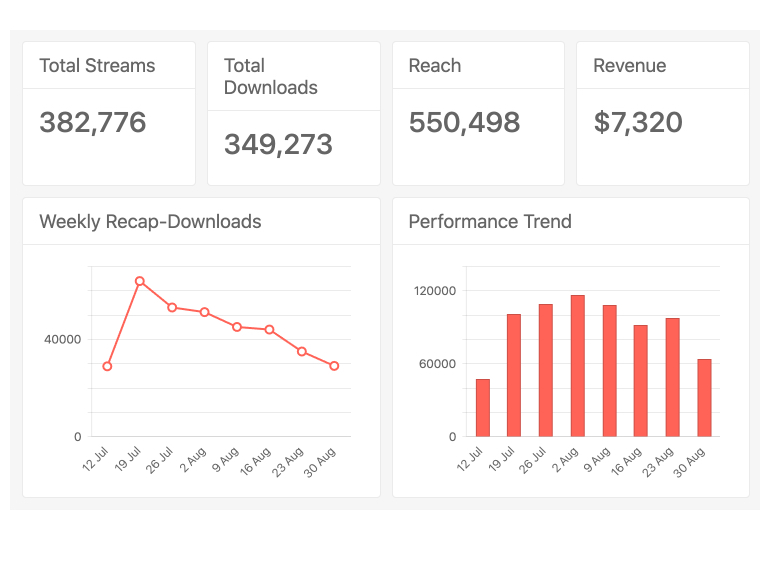Click the 30 Aug bar in Performance Trend
The width and height of the screenshot is (770, 570).
coord(704,398)
